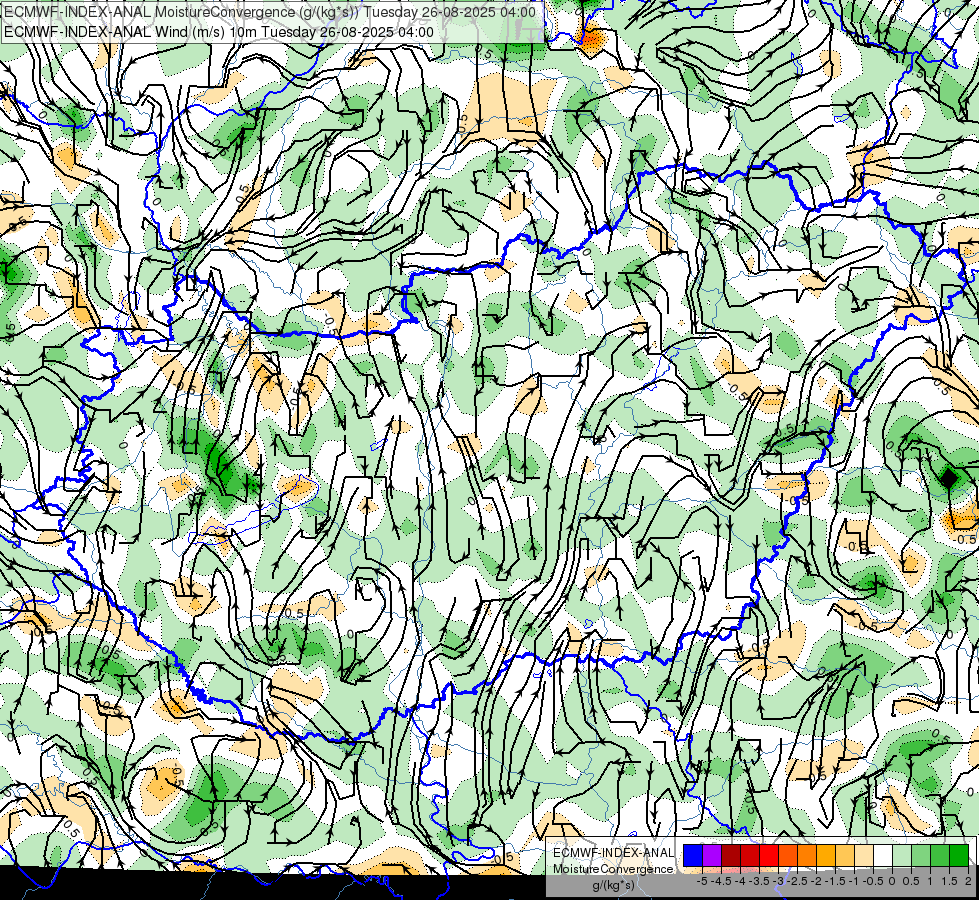The width and height of the screenshot is (979, 900).
Task: Click the black diamond marker on the map
Action: coord(948,478)
